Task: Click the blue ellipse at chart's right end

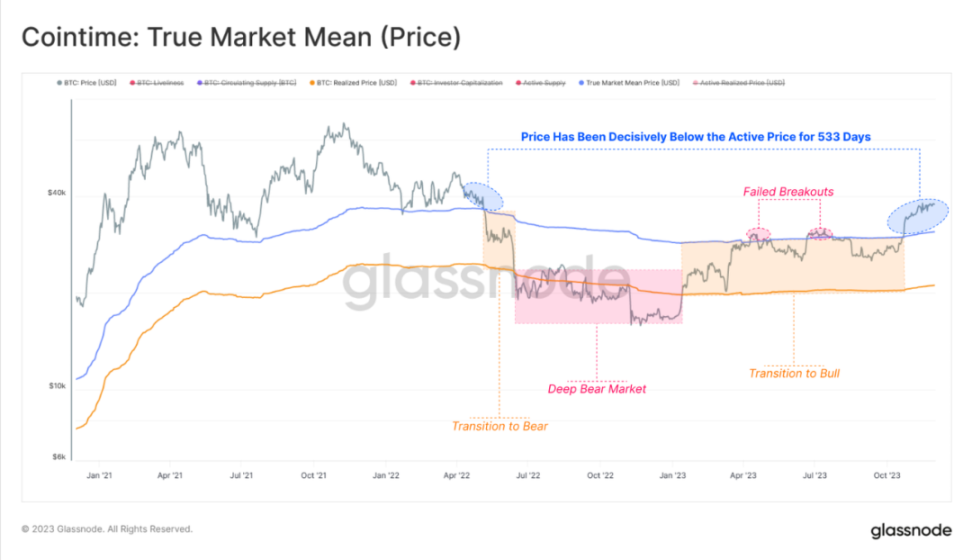Action: click(x=917, y=217)
